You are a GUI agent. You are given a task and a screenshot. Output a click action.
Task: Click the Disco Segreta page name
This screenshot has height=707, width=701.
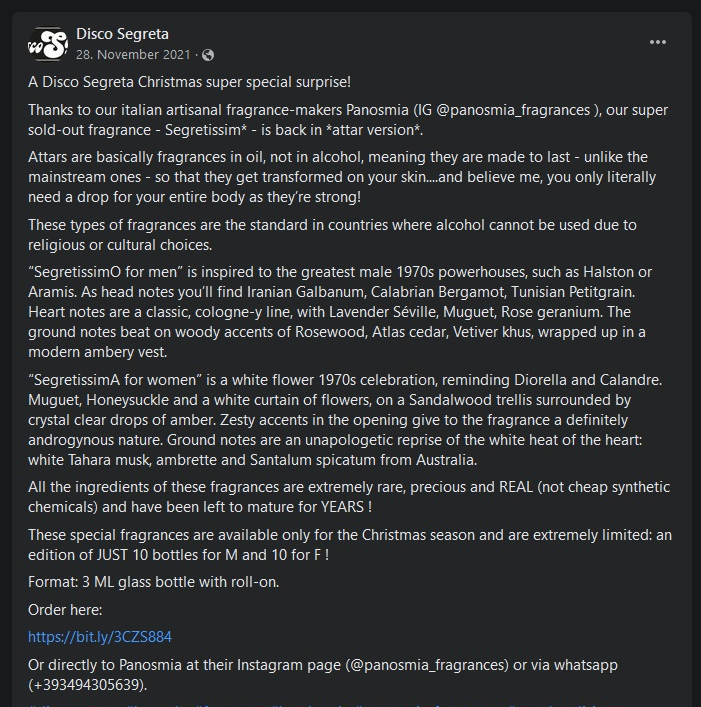[122, 35]
